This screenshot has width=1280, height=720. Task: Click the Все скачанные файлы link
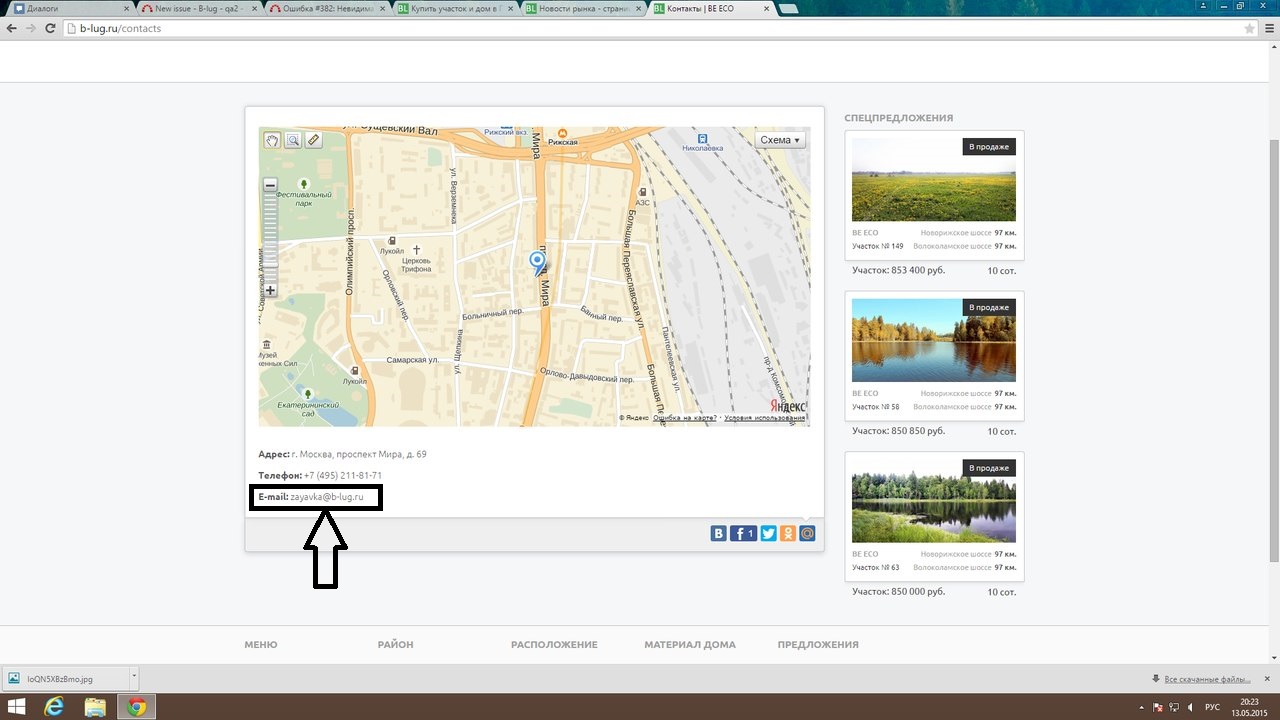click(x=1207, y=678)
